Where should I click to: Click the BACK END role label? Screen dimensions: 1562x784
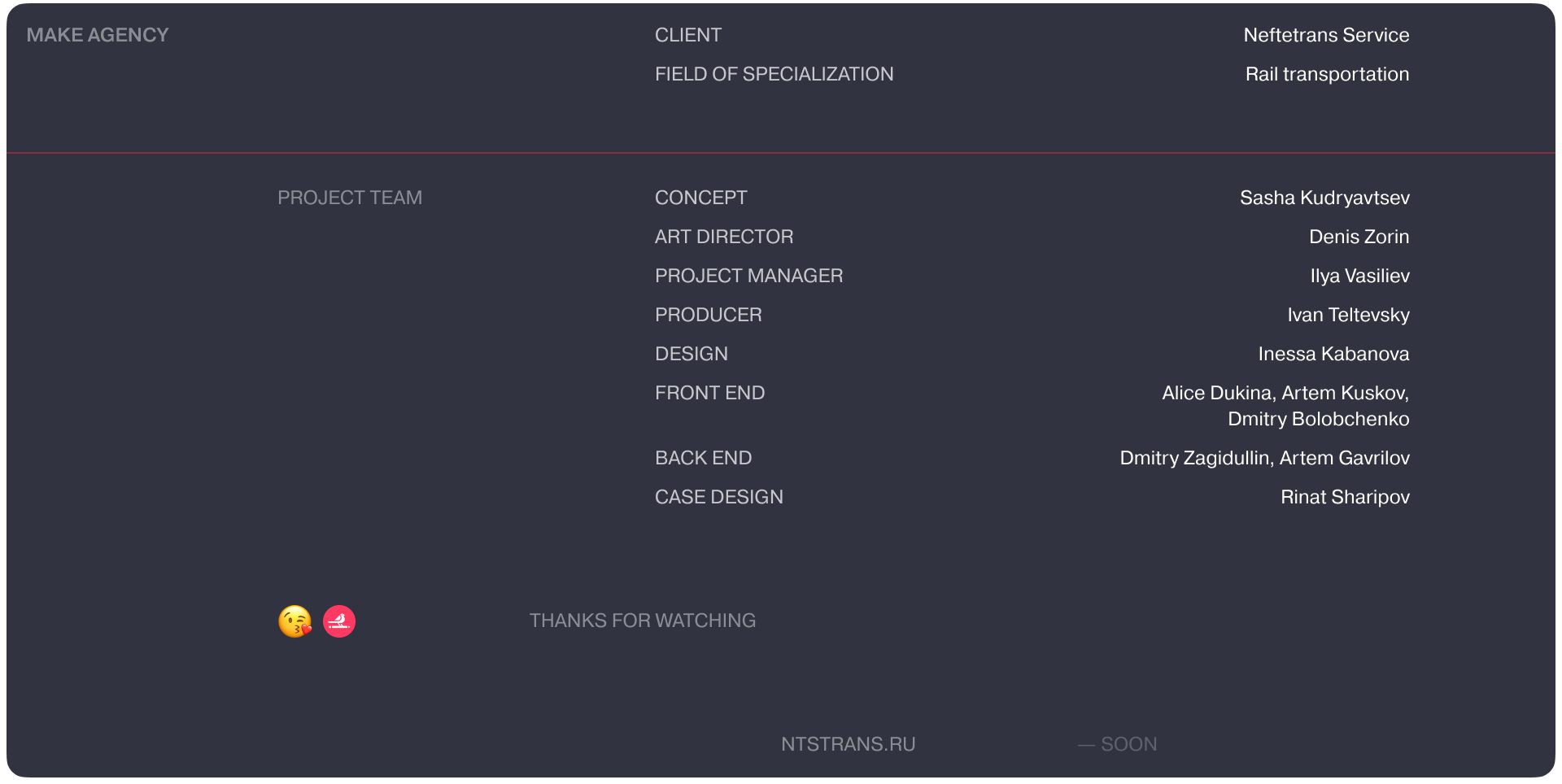coord(703,458)
